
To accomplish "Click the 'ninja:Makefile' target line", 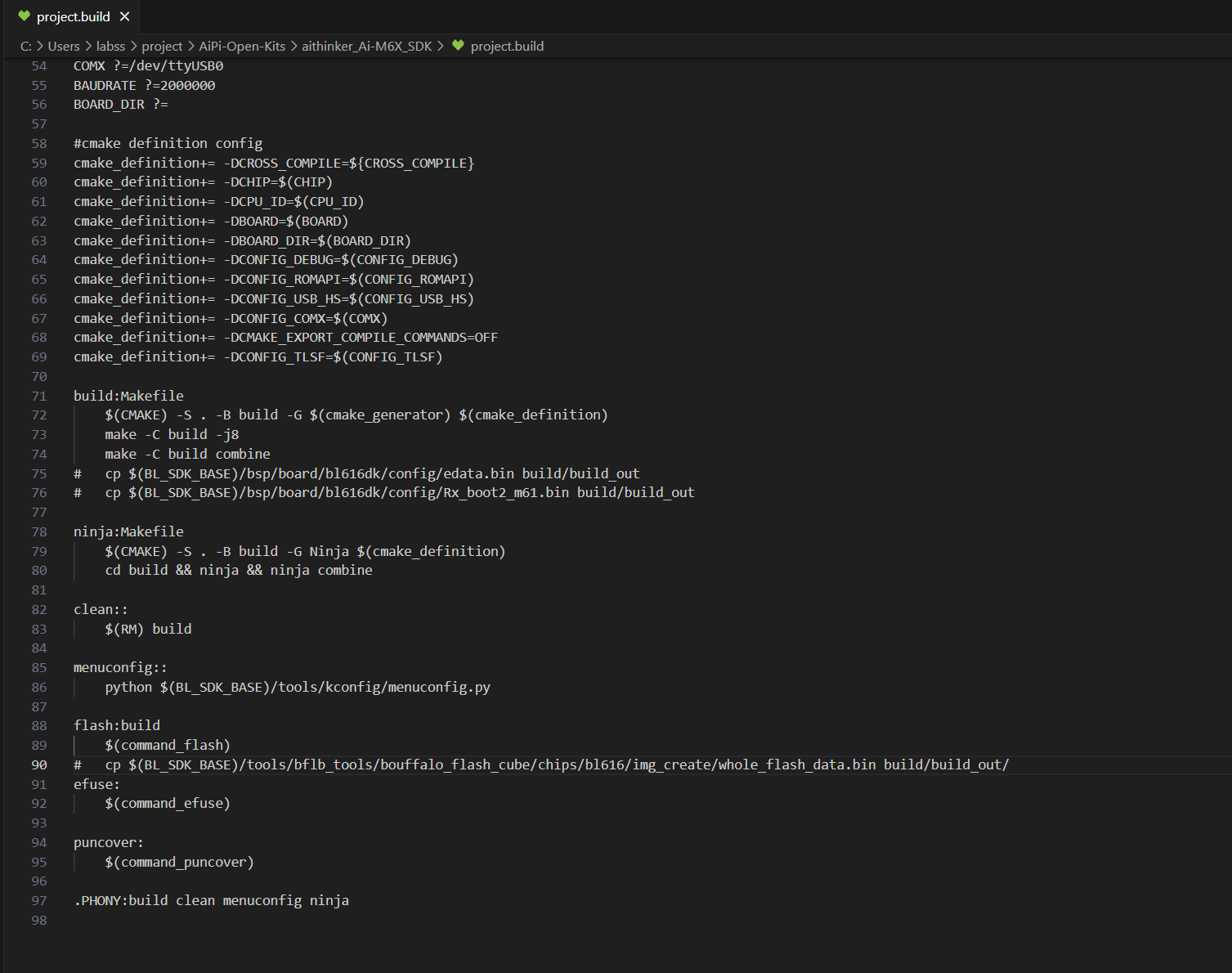I will pyautogui.click(x=128, y=532).
